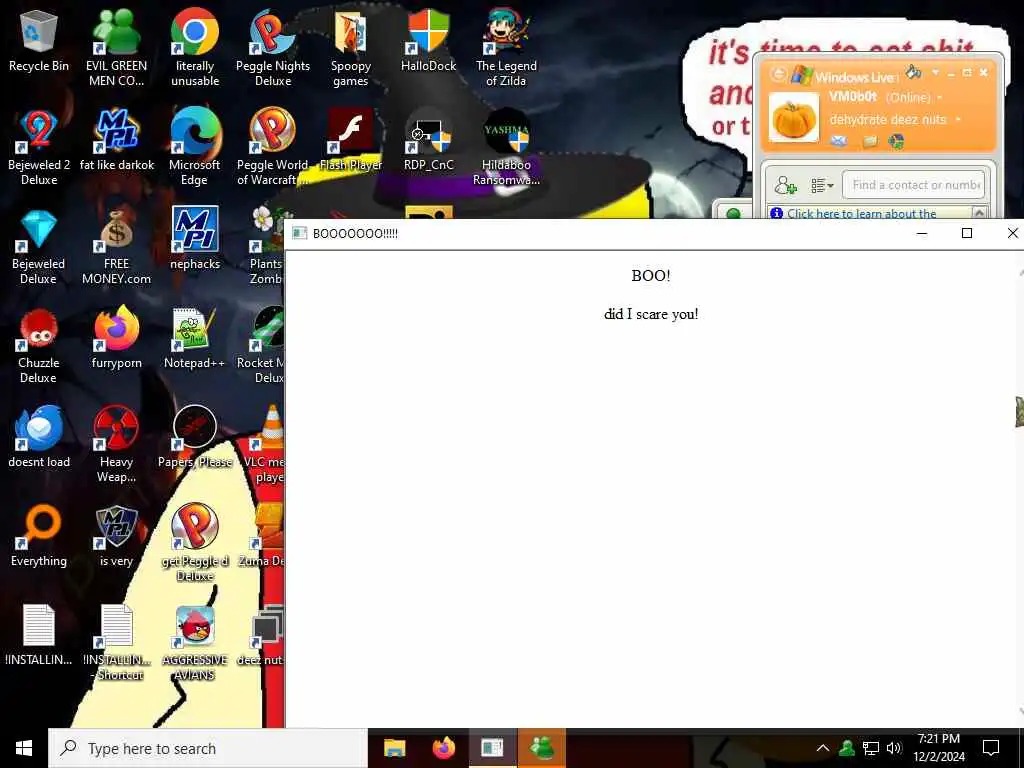Open Notepad++ desktop shortcut
1024x768 pixels.
click(x=195, y=338)
